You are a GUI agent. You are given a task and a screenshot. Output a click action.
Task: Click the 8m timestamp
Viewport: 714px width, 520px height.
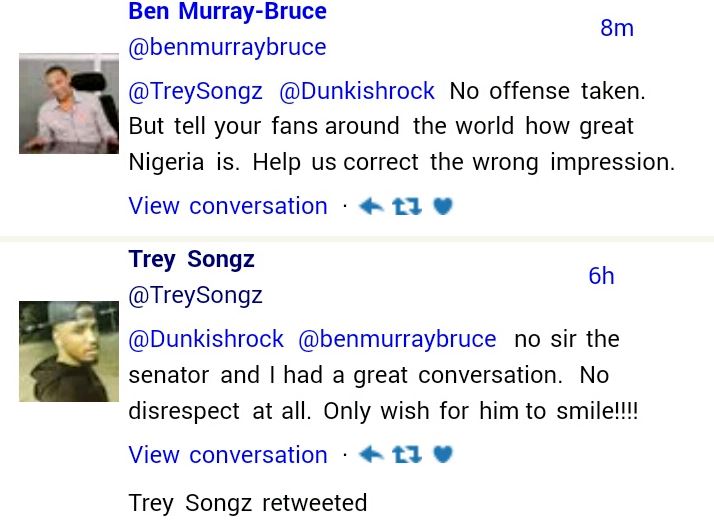[x=617, y=28]
